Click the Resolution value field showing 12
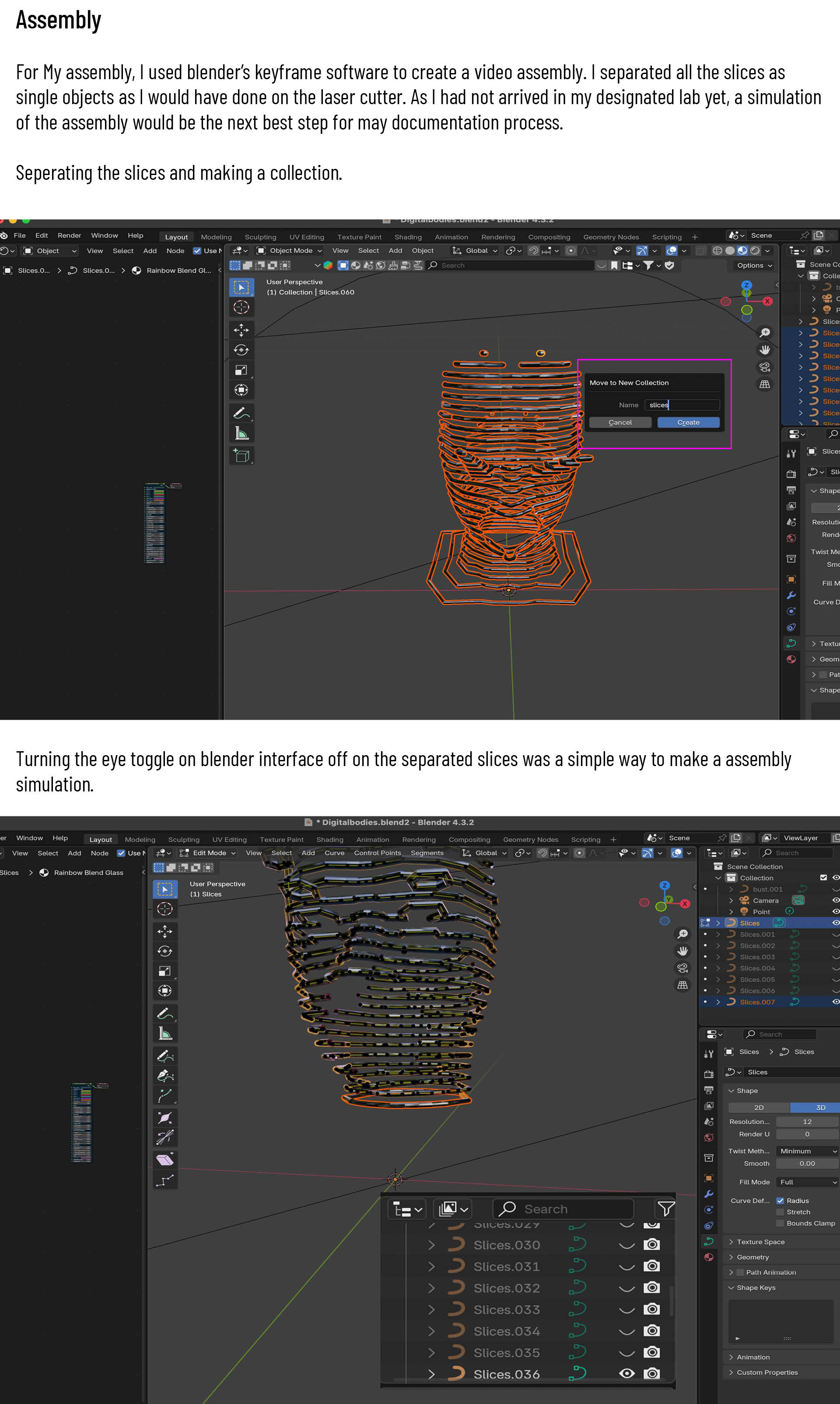Image resolution: width=840 pixels, height=1404 pixels. (x=807, y=1122)
